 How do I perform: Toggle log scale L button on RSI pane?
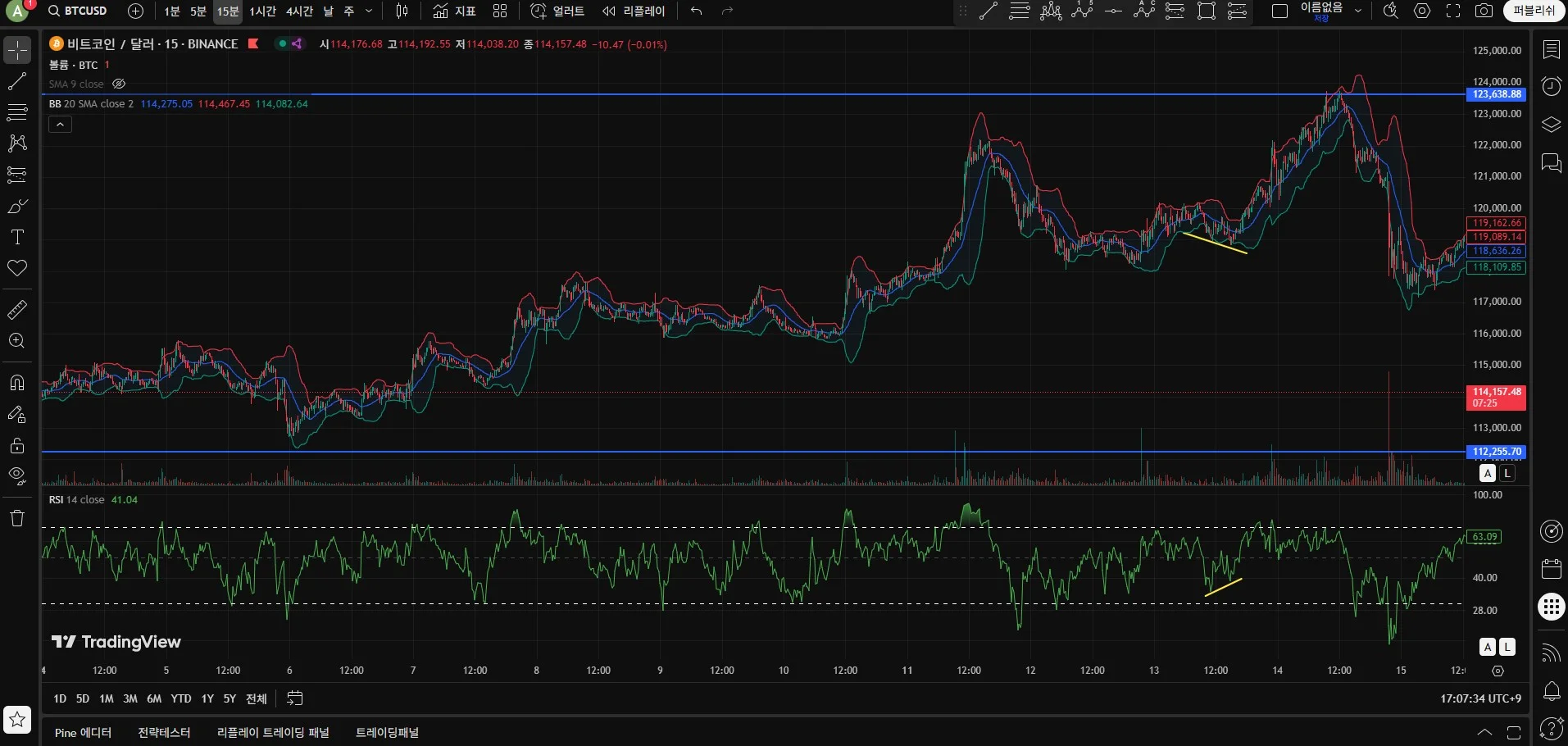(1507, 647)
